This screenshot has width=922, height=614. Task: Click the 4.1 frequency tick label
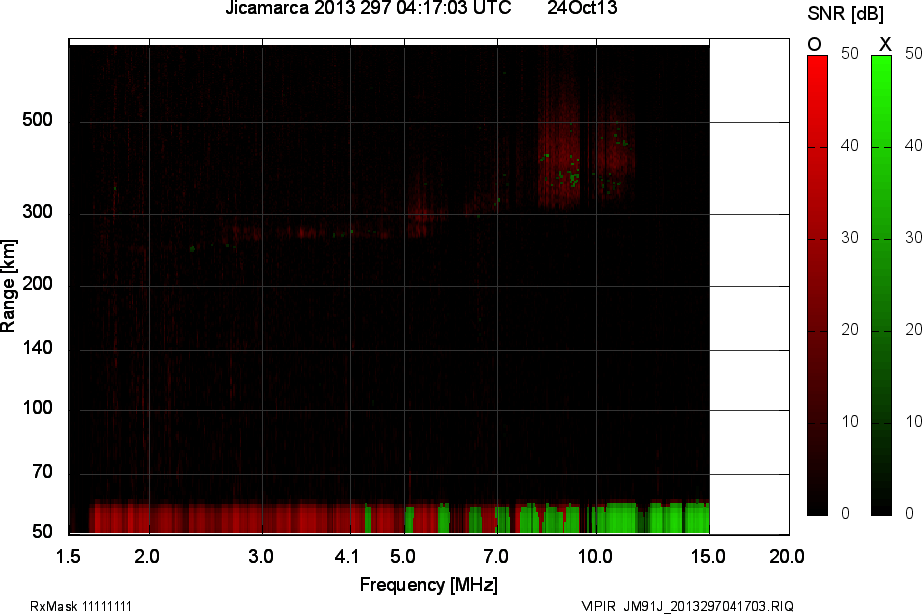point(349,555)
